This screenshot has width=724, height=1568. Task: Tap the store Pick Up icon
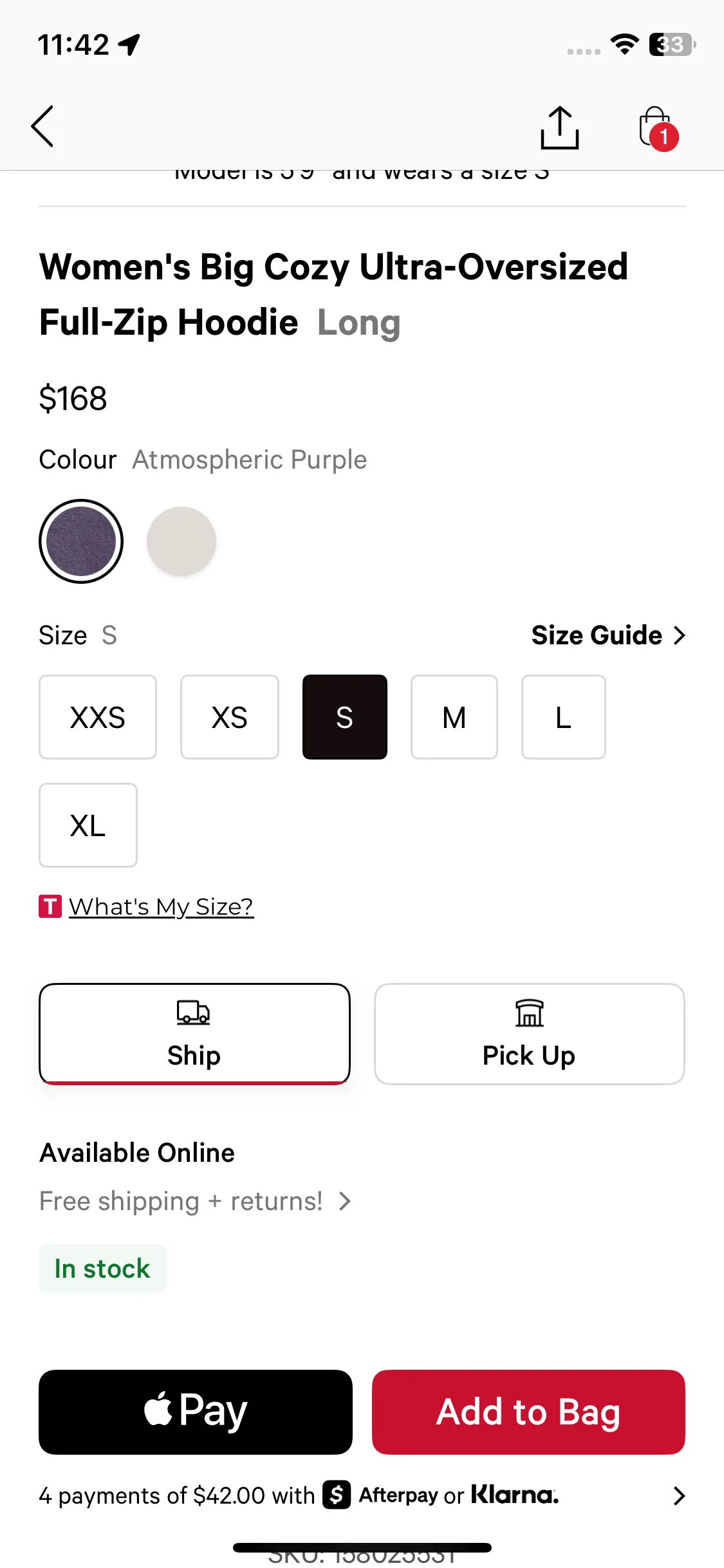click(x=529, y=1013)
